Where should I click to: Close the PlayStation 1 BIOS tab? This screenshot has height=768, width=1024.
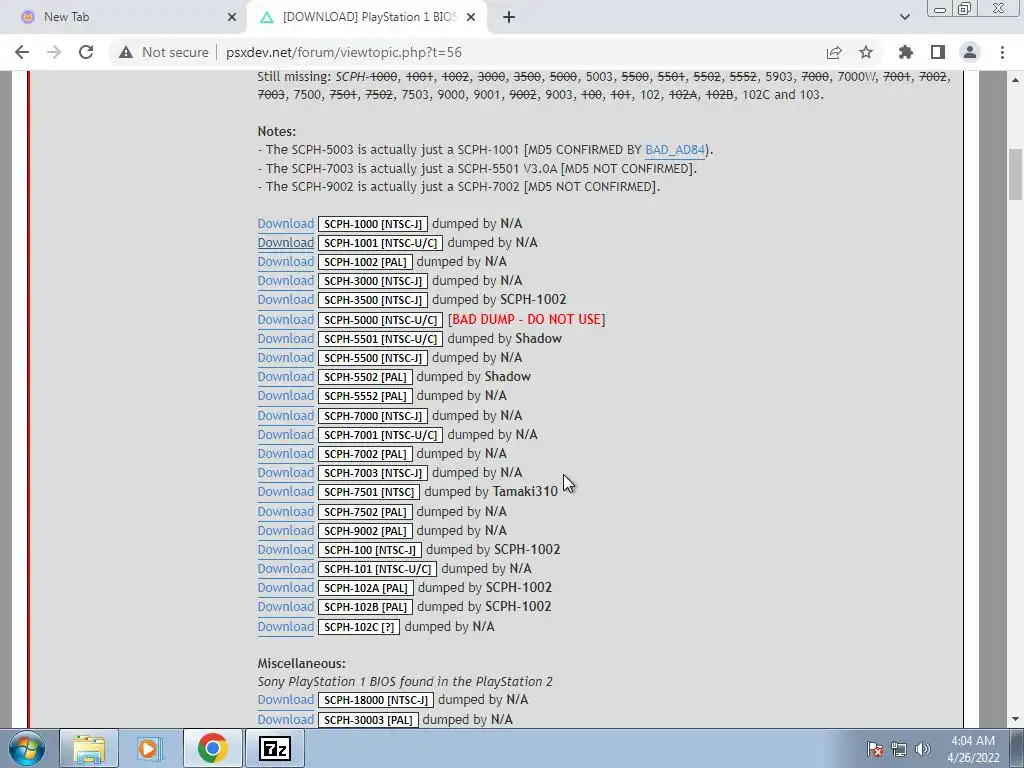(471, 18)
